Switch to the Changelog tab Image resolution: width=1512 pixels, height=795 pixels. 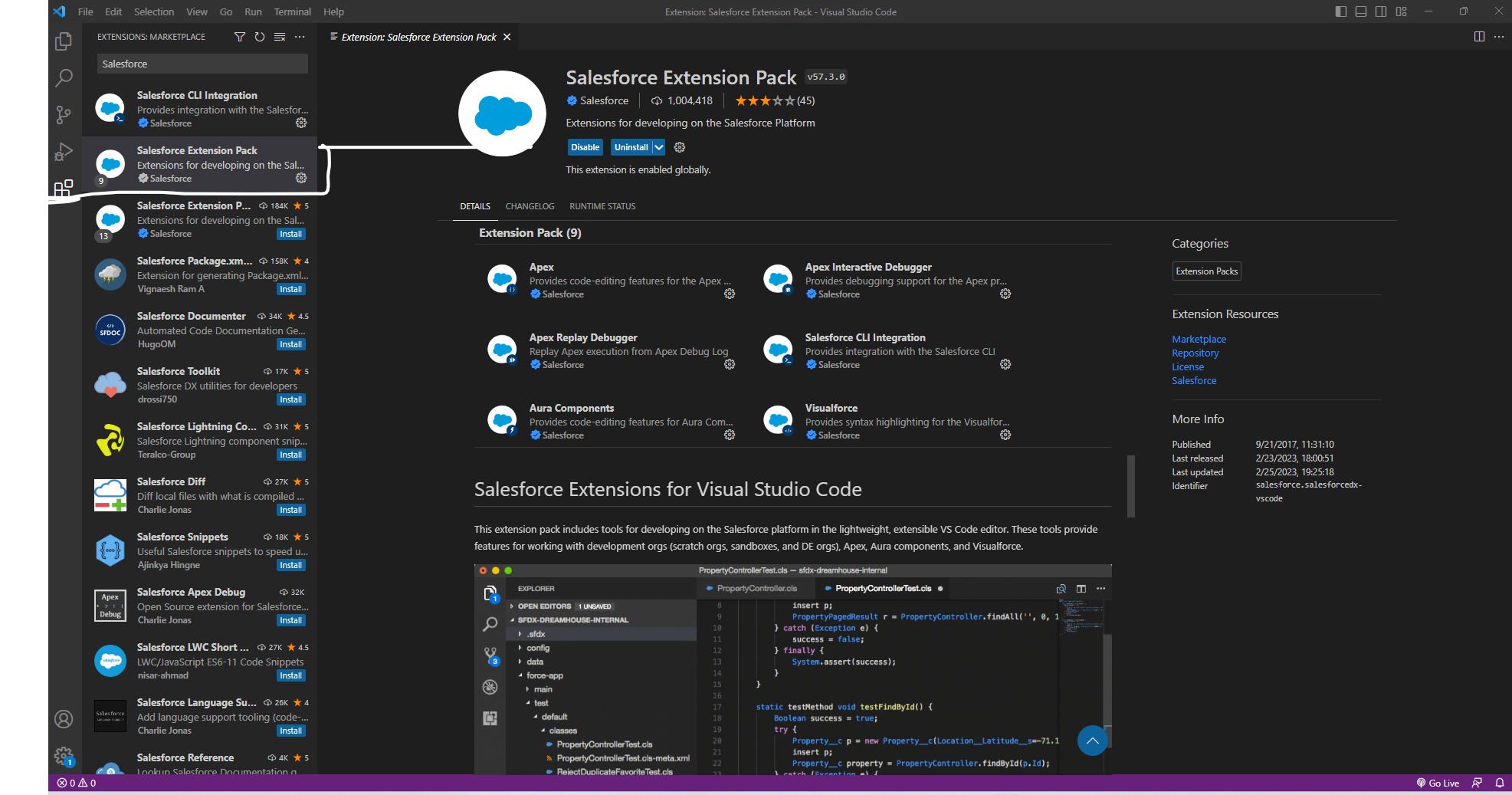[x=530, y=206]
